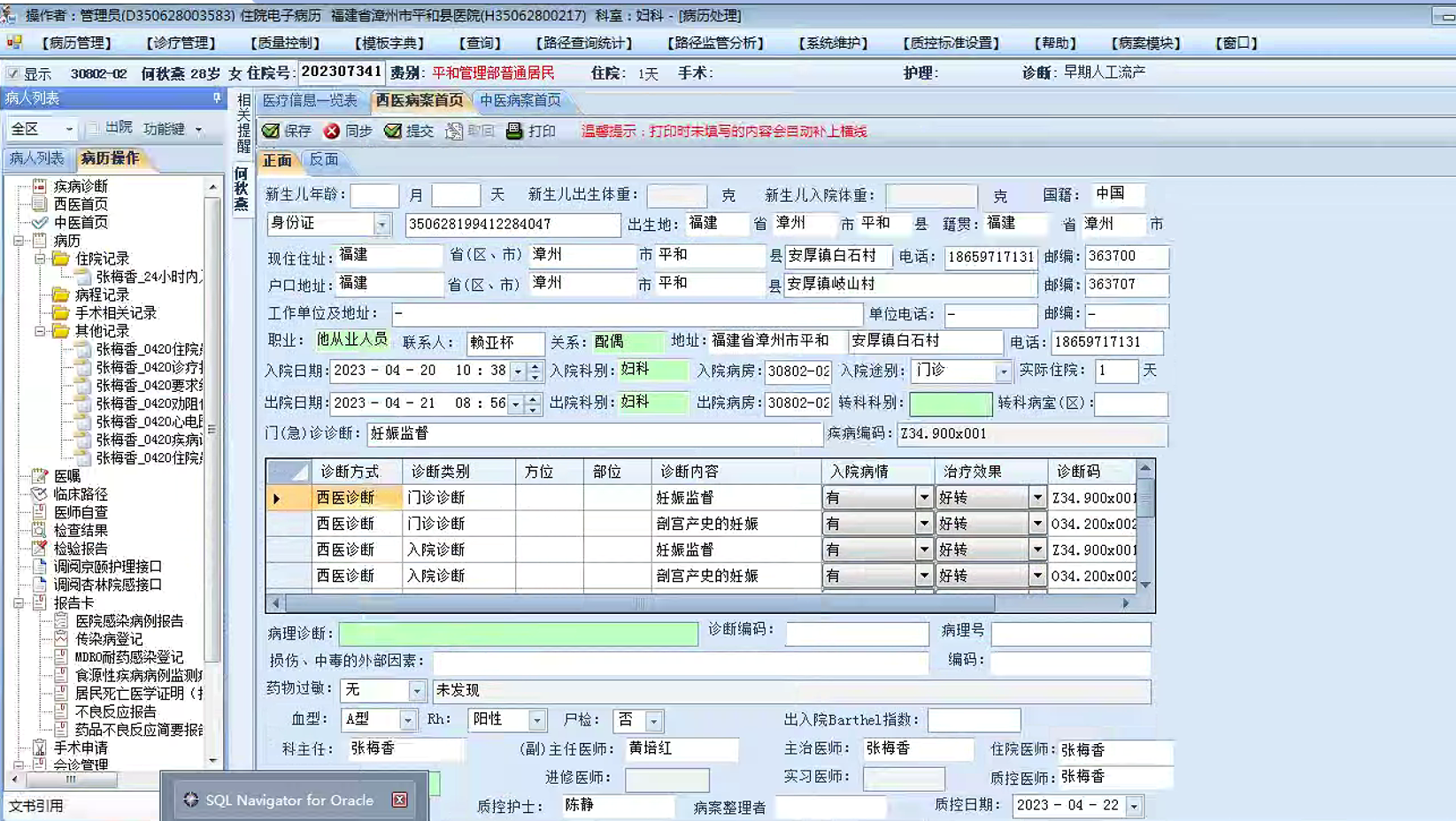Close the SQL Navigator for Oracle popup
The height and width of the screenshot is (821, 1456).
pyautogui.click(x=400, y=800)
